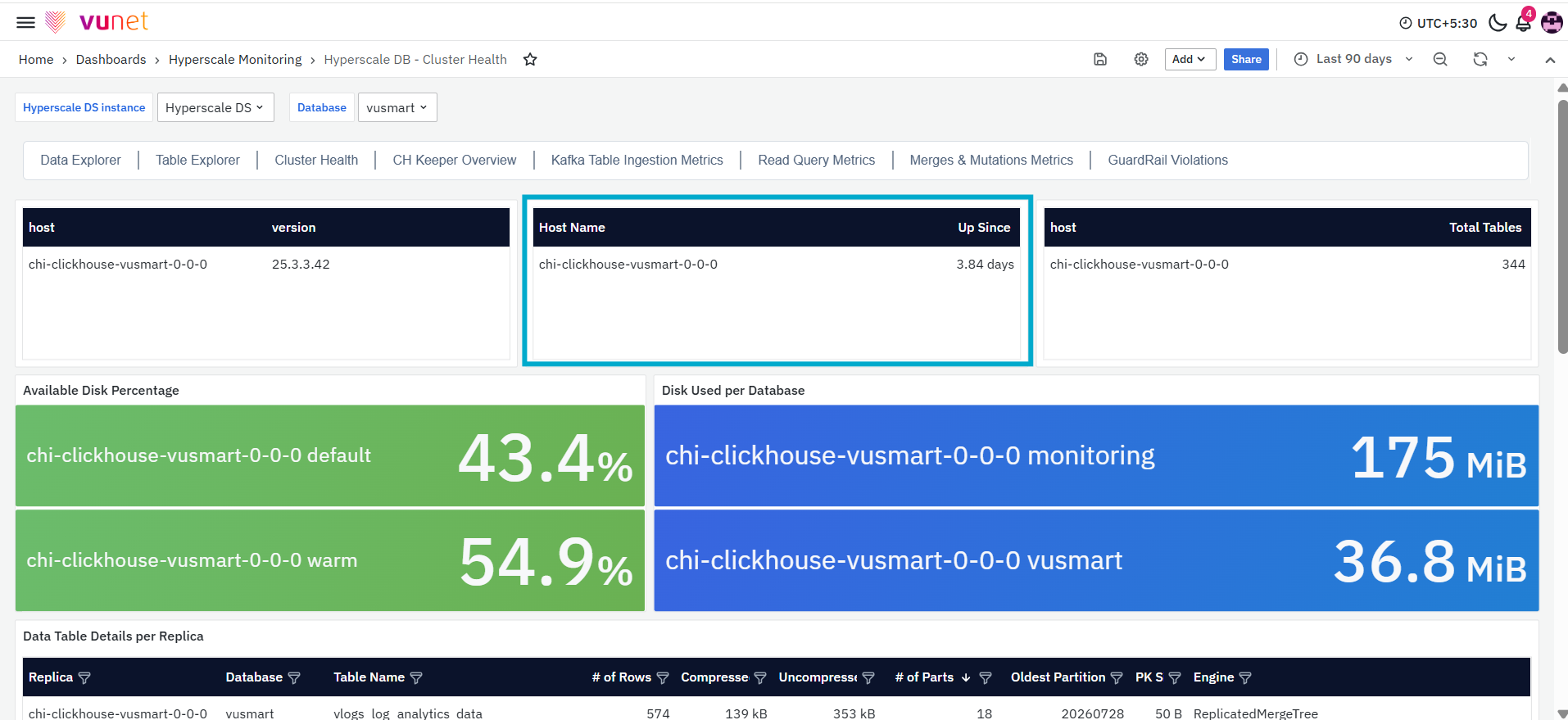Open dashboard settings gear
The image size is (1568, 720).
click(1141, 59)
